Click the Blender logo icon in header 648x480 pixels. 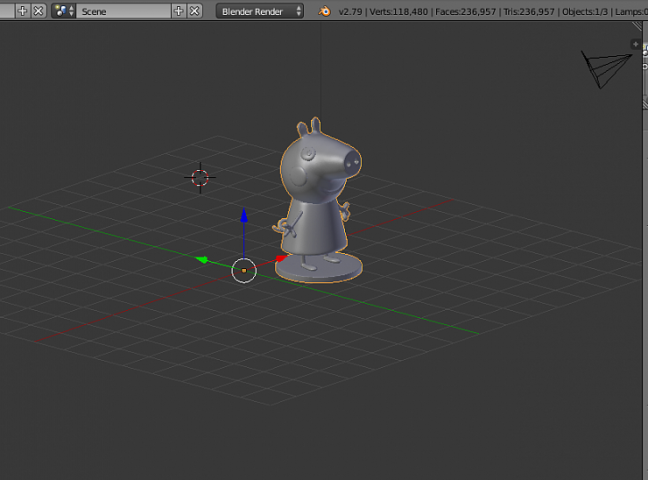325,11
